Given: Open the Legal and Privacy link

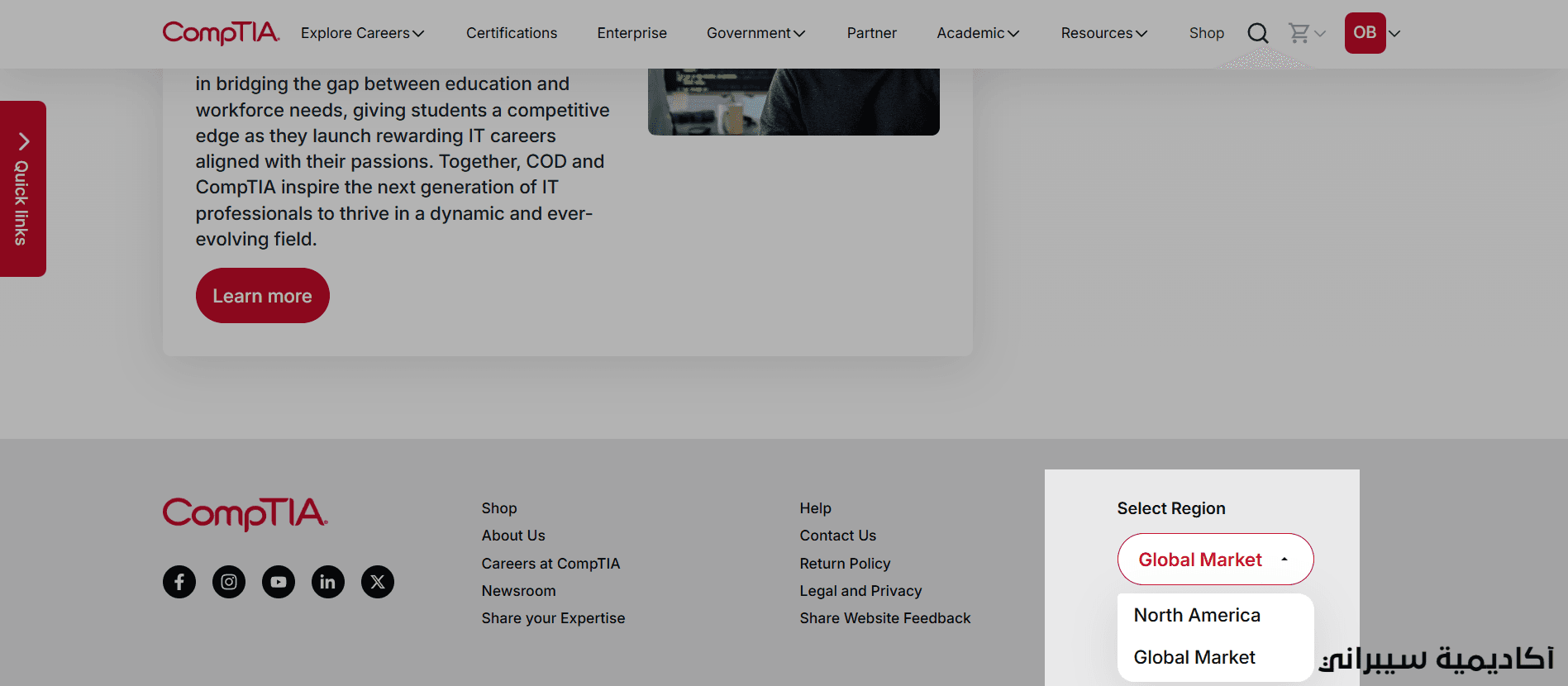Looking at the screenshot, I should pos(860,591).
